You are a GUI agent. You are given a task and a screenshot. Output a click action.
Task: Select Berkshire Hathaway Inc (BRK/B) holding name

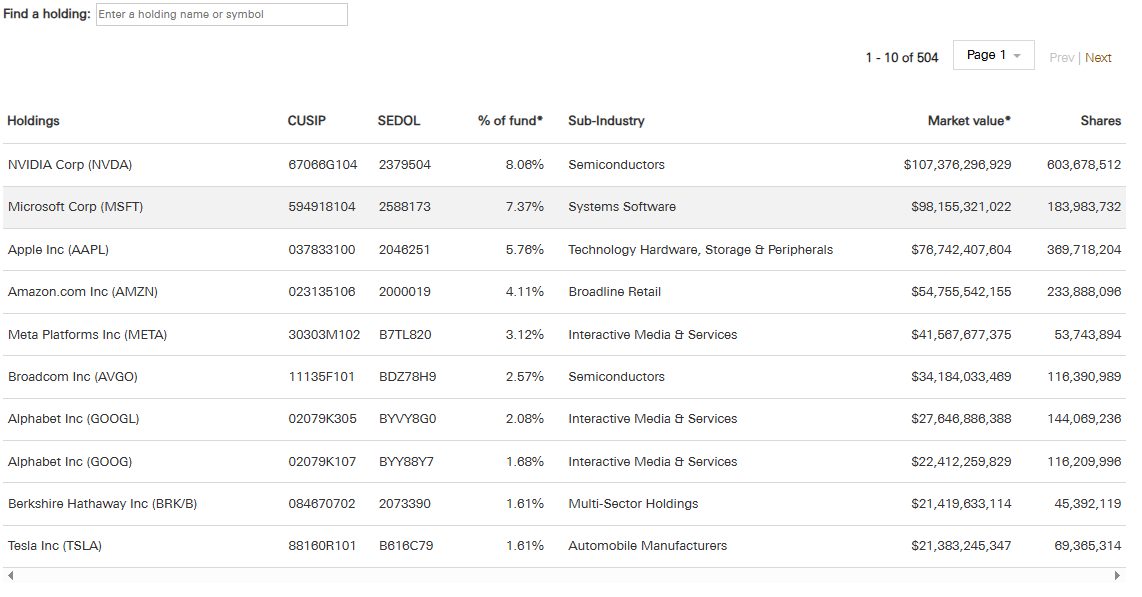tap(103, 504)
